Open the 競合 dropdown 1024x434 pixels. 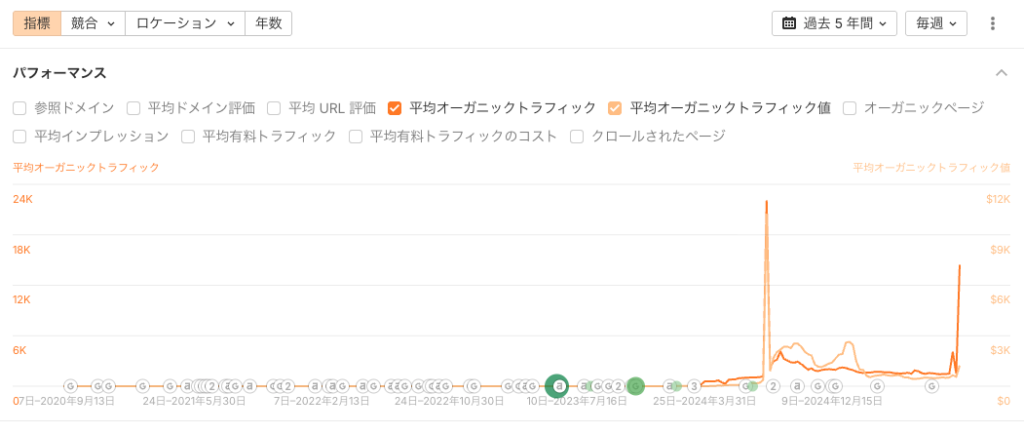click(92, 23)
